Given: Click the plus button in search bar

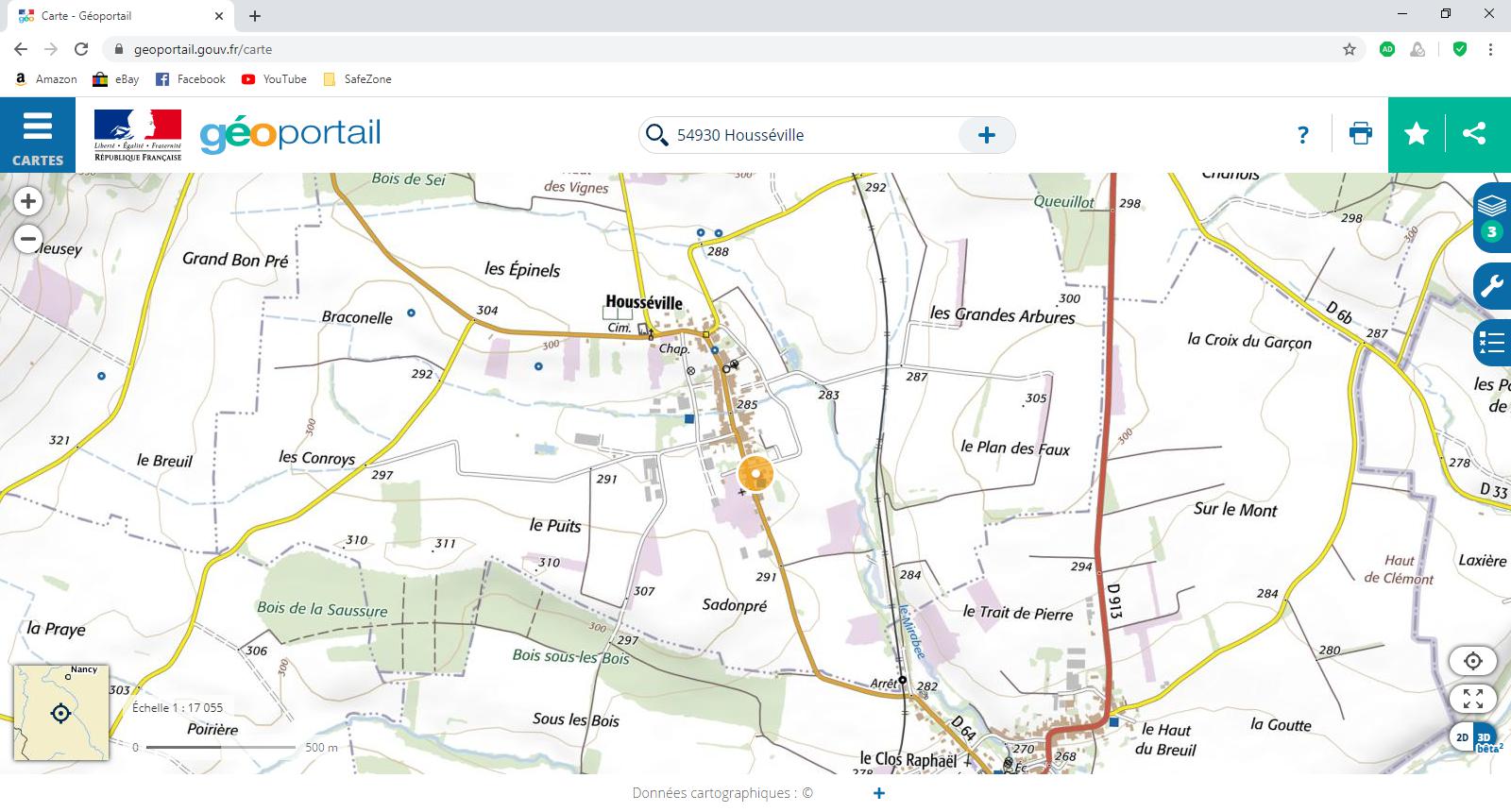Looking at the screenshot, I should pyautogui.click(x=987, y=135).
